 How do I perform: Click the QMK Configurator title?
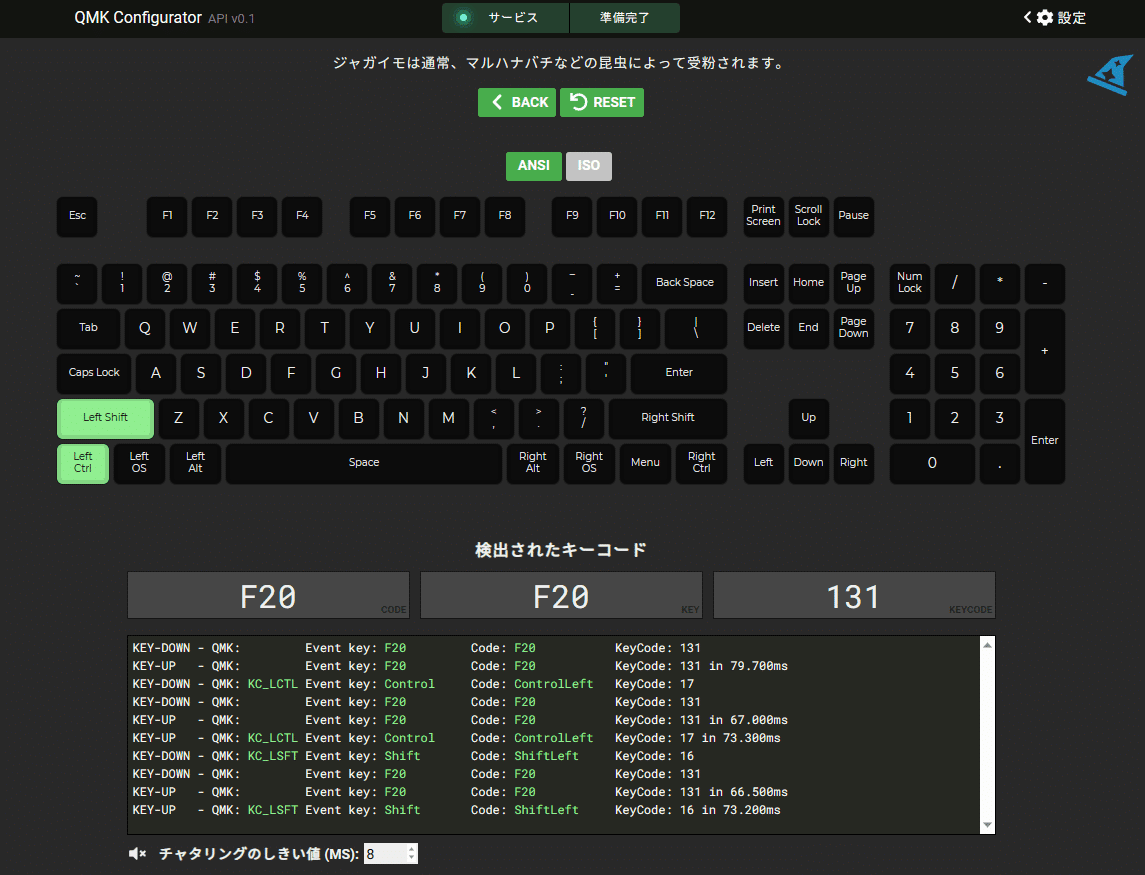[138, 18]
